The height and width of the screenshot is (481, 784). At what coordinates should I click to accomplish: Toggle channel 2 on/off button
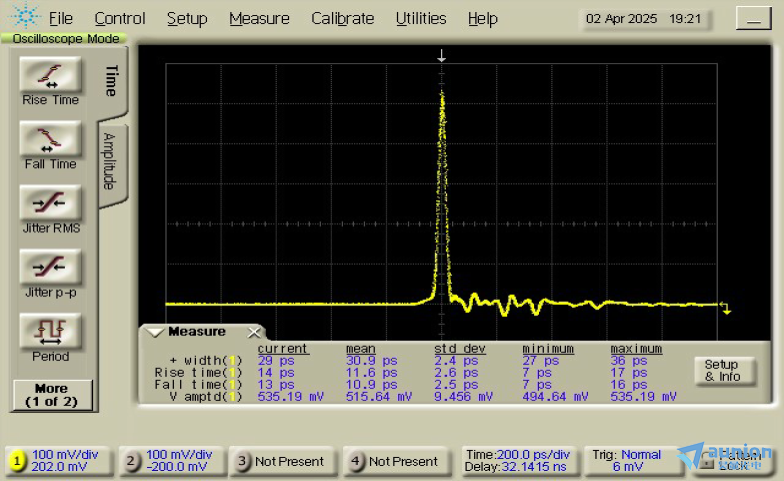tap(131, 461)
